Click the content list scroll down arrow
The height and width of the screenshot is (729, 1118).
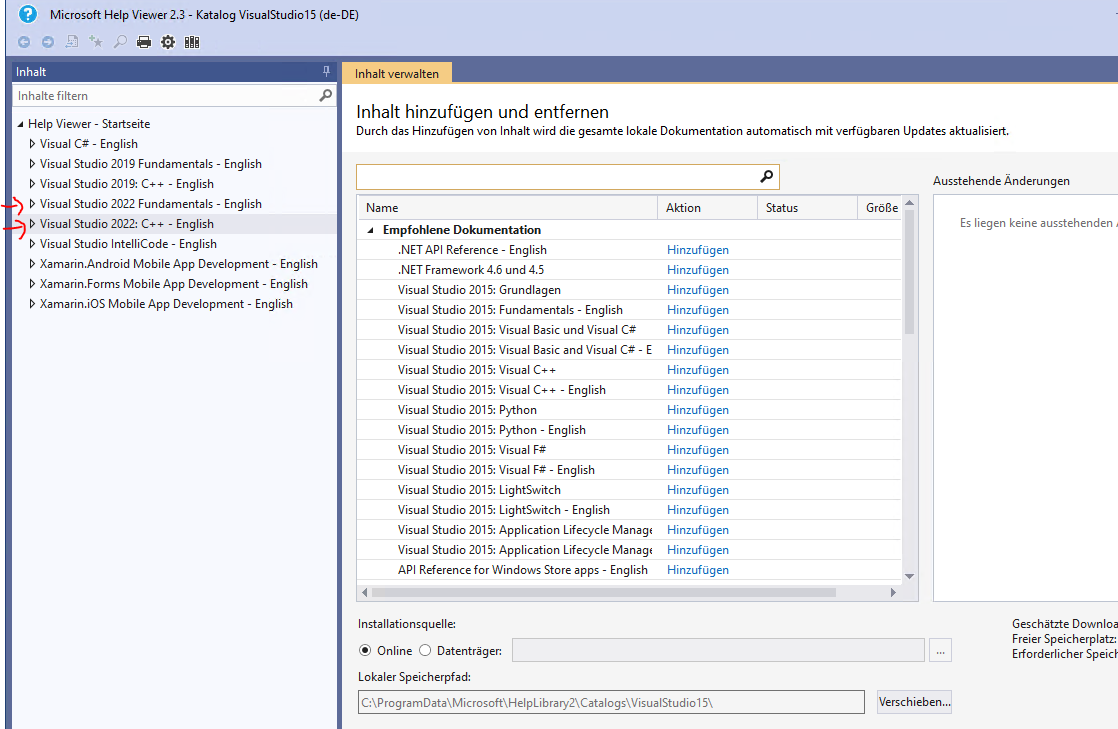[909, 576]
